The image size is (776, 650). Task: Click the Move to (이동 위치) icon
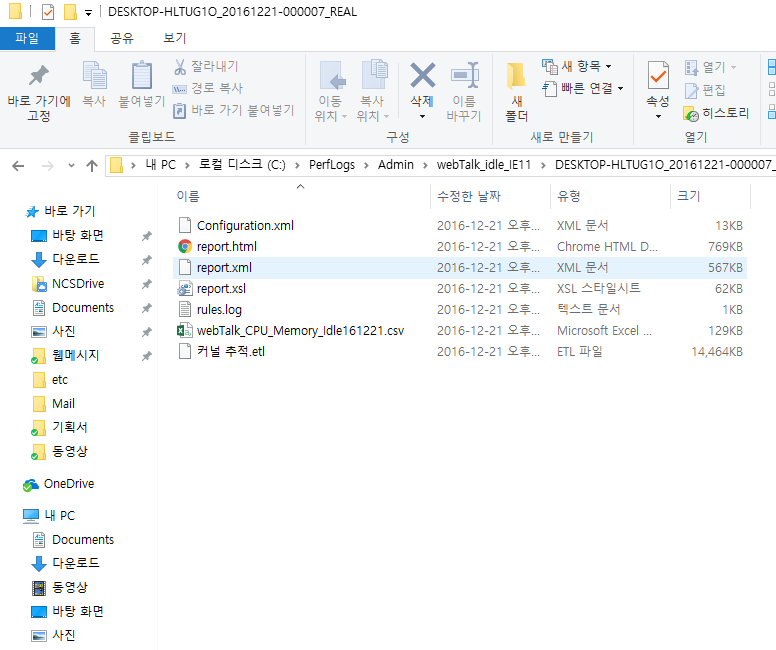coord(332,75)
